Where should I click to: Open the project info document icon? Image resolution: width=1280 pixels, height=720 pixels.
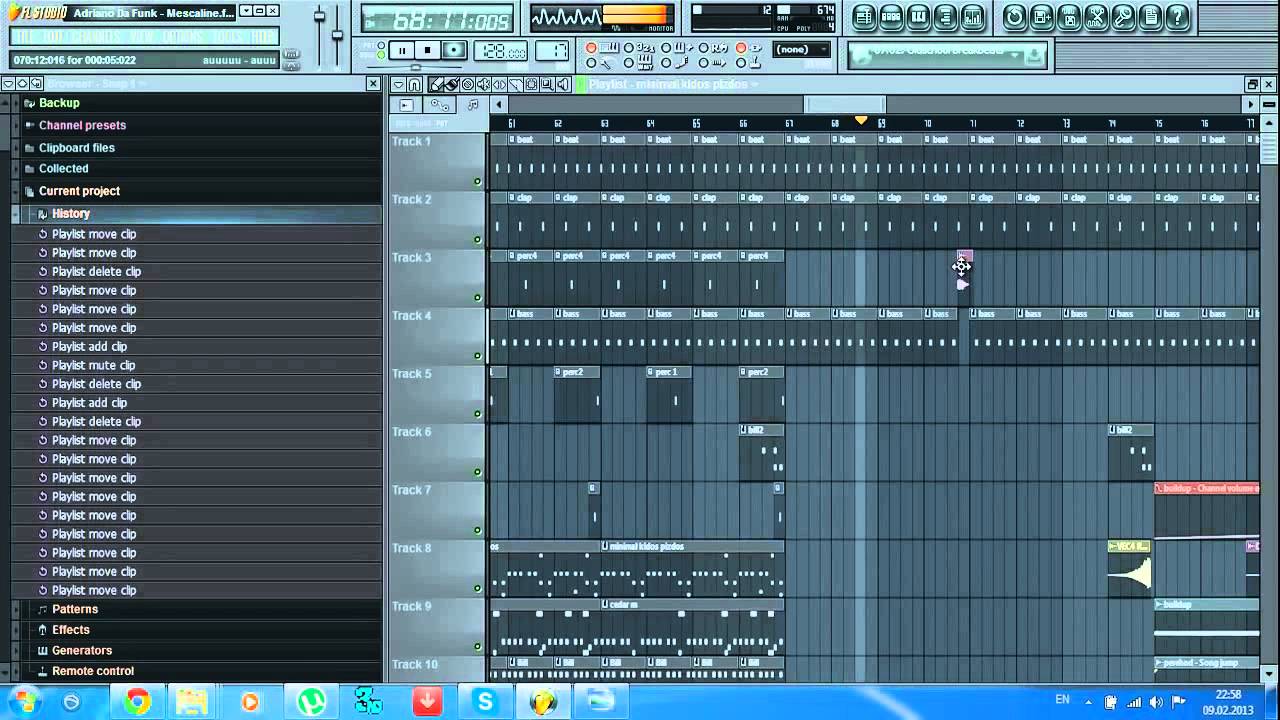pyautogui.click(x=1151, y=17)
